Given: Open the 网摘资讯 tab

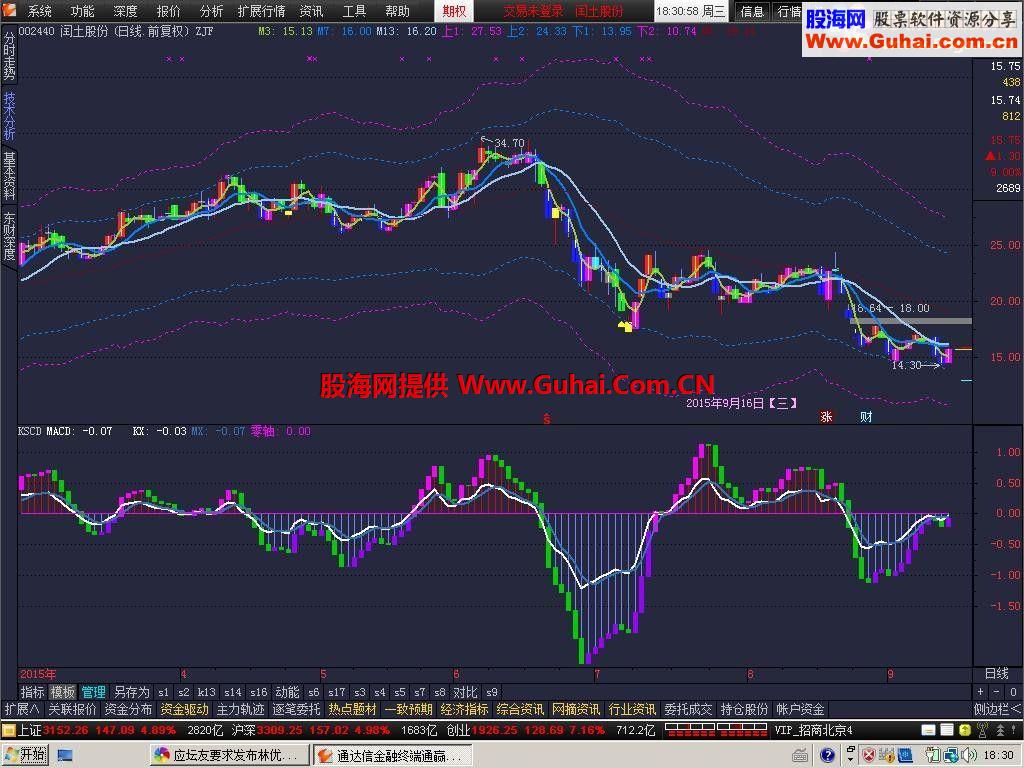Looking at the screenshot, I should [576, 709].
